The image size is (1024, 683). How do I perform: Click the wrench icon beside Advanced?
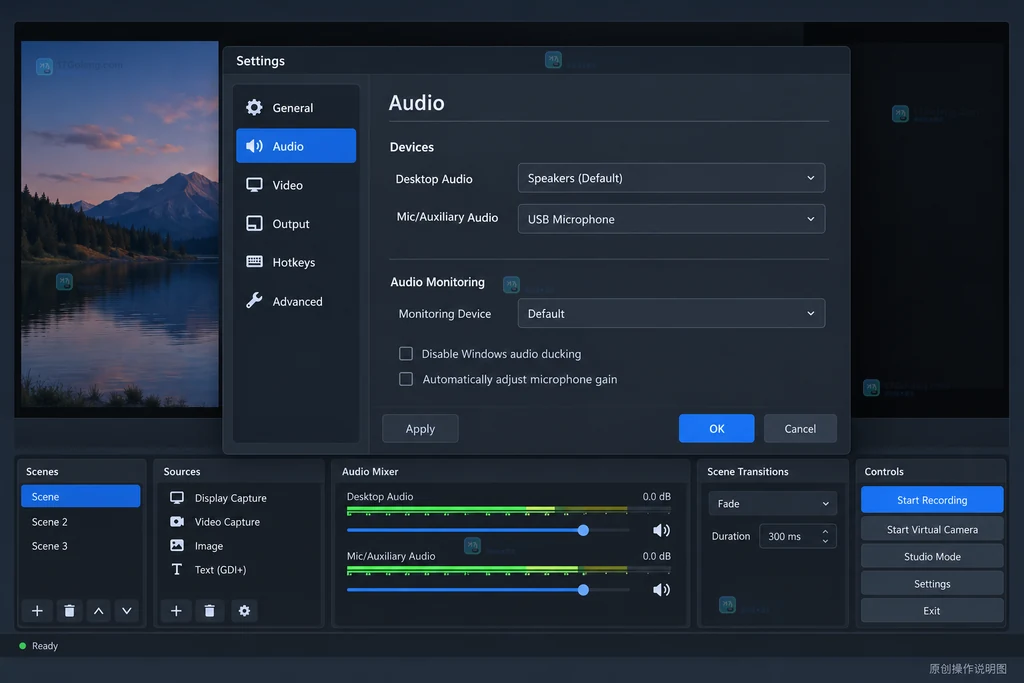[x=254, y=300]
